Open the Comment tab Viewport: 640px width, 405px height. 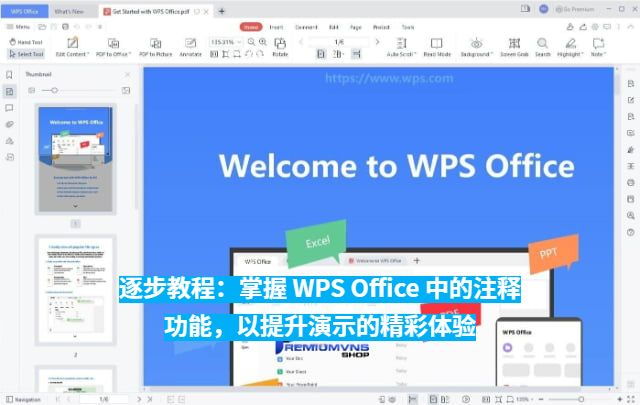point(306,26)
